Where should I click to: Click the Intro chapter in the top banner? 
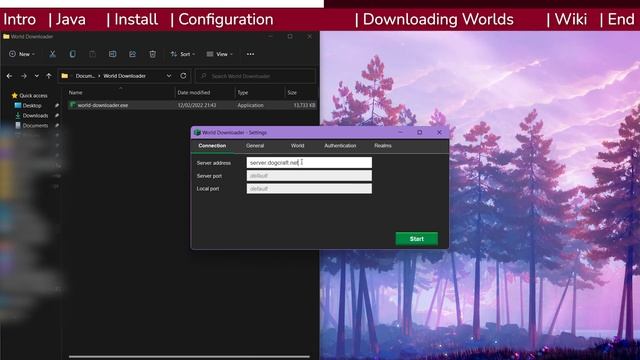coord(20,19)
